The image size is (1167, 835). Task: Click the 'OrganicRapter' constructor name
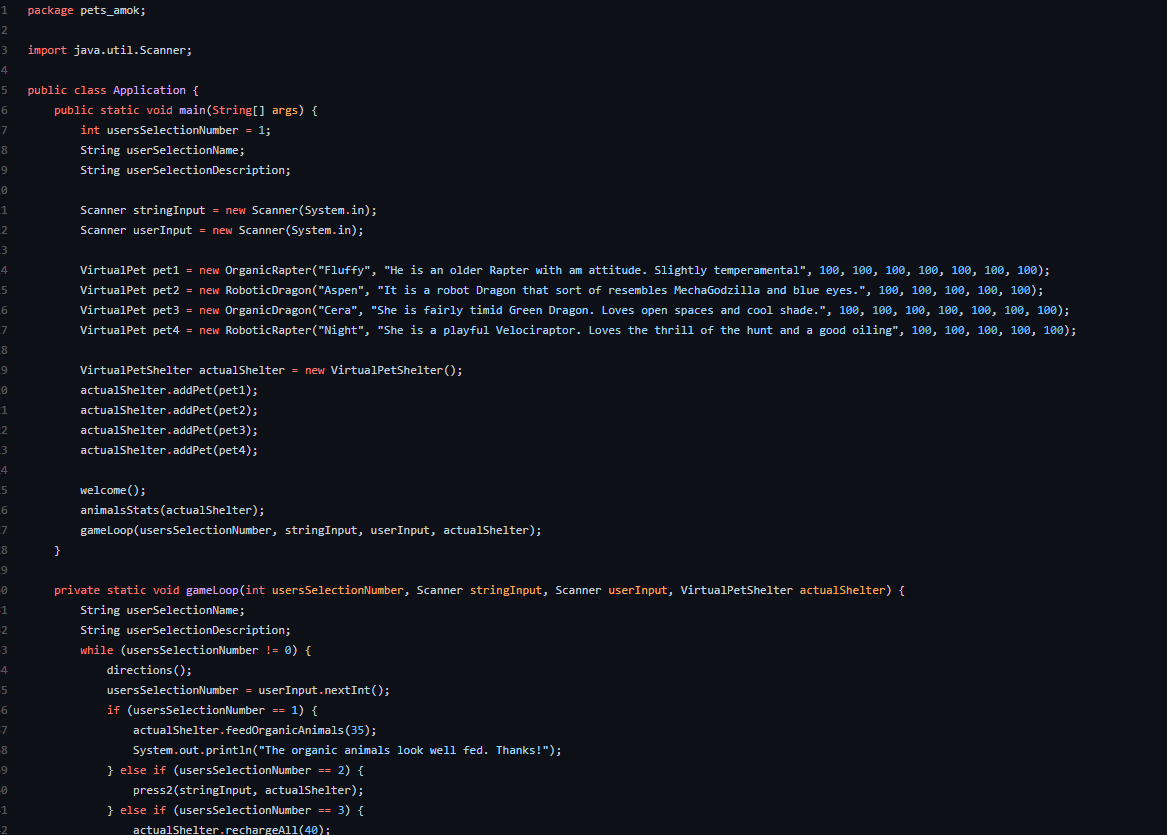[268, 270]
